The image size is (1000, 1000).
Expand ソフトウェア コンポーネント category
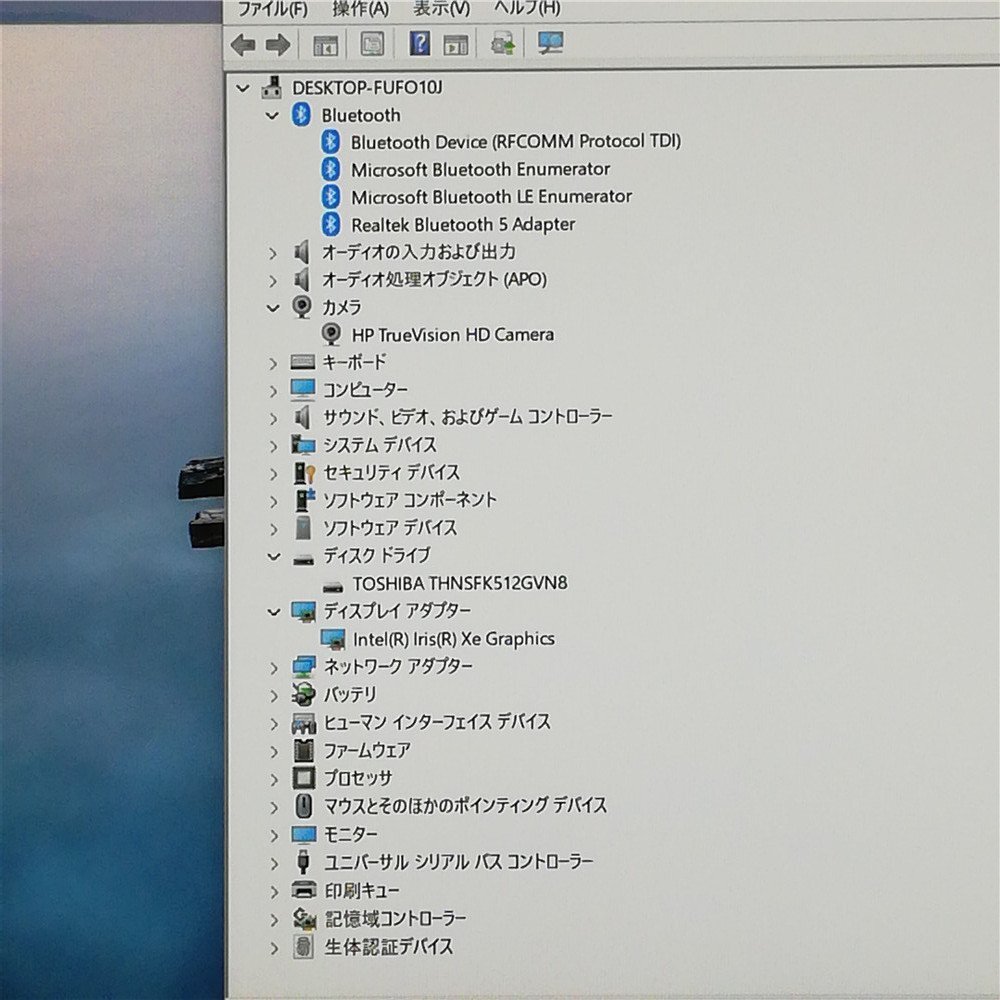(274, 502)
